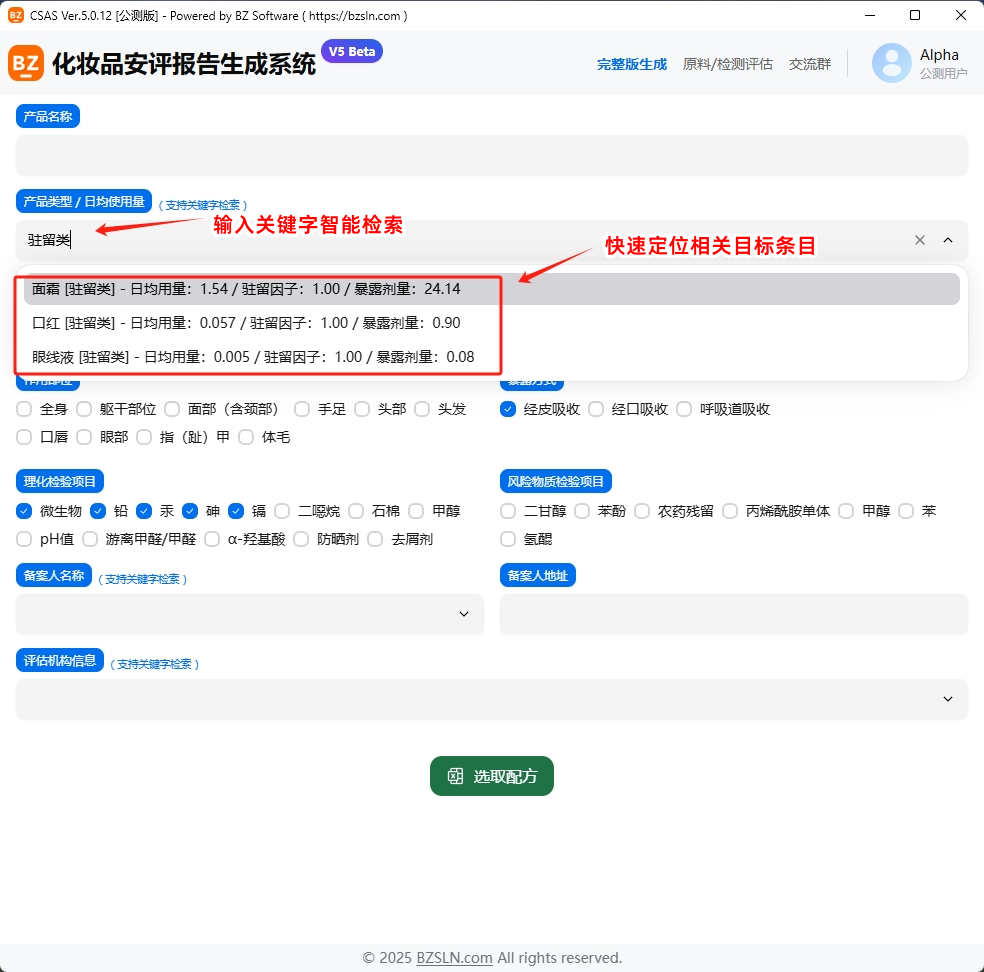The width and height of the screenshot is (984, 972).
Task: Click the BZ logo in the header
Action: pyautogui.click(x=26, y=64)
